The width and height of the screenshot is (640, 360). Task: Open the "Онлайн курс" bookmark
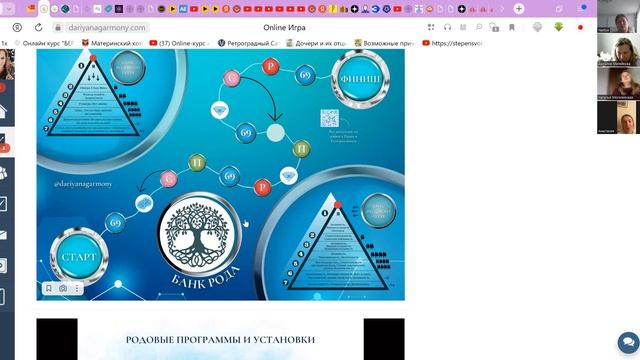(44, 43)
